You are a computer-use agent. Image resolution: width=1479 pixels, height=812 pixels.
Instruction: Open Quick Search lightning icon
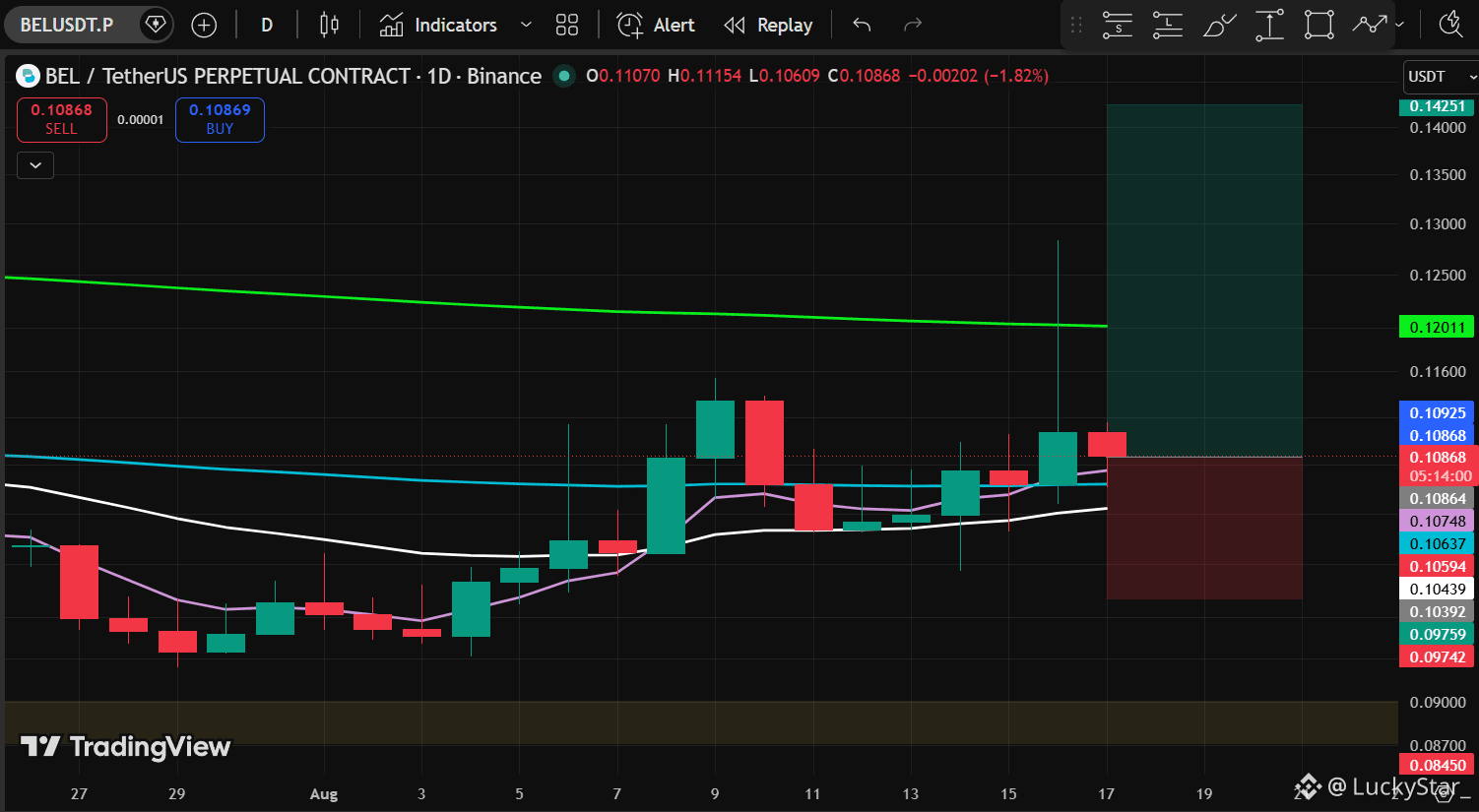[1450, 25]
